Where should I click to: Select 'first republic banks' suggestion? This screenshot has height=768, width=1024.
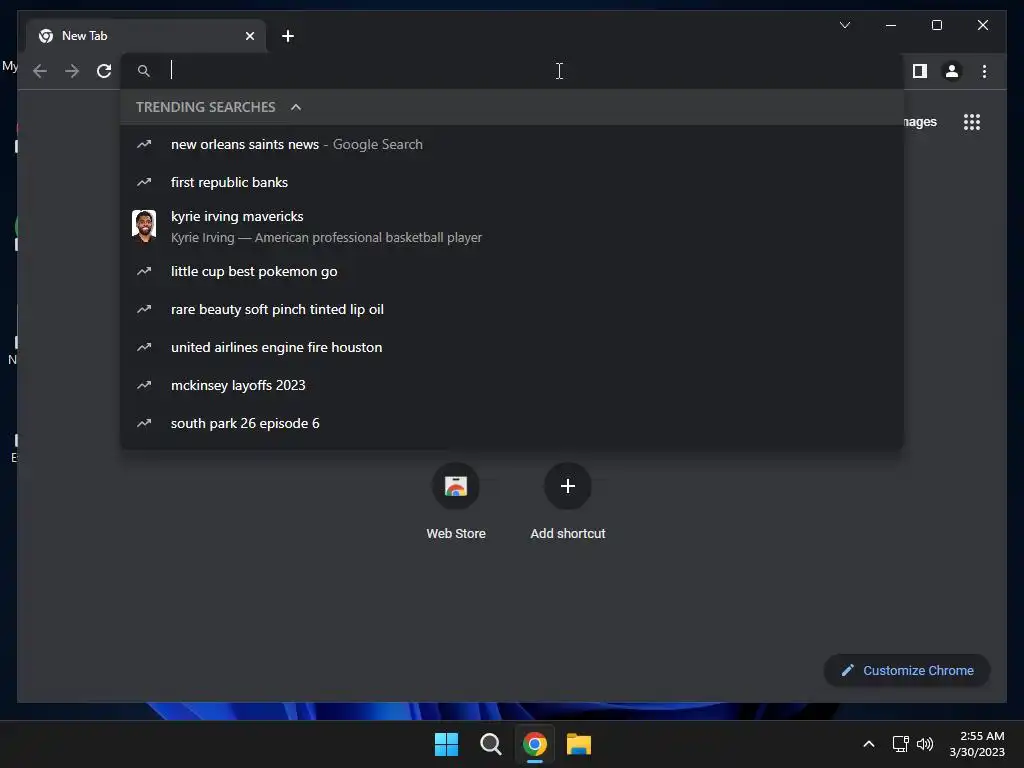click(512, 182)
